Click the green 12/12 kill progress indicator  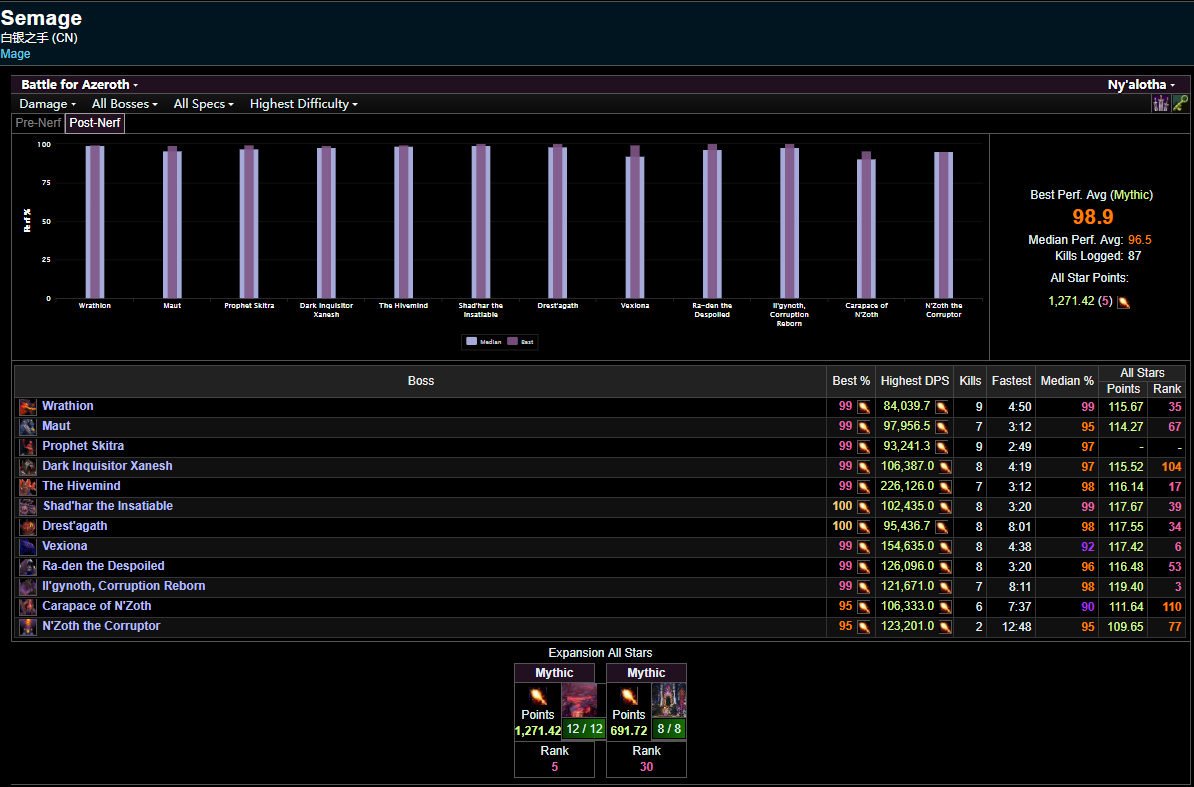pos(584,729)
